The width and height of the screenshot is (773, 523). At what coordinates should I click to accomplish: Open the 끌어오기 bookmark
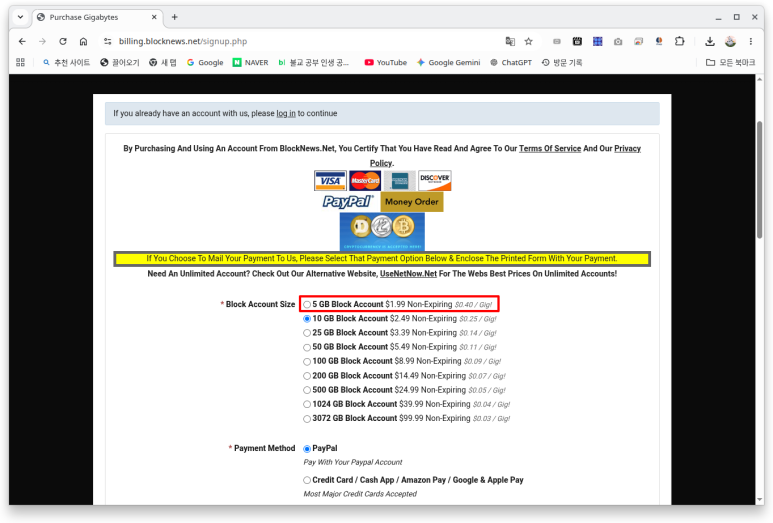120,63
